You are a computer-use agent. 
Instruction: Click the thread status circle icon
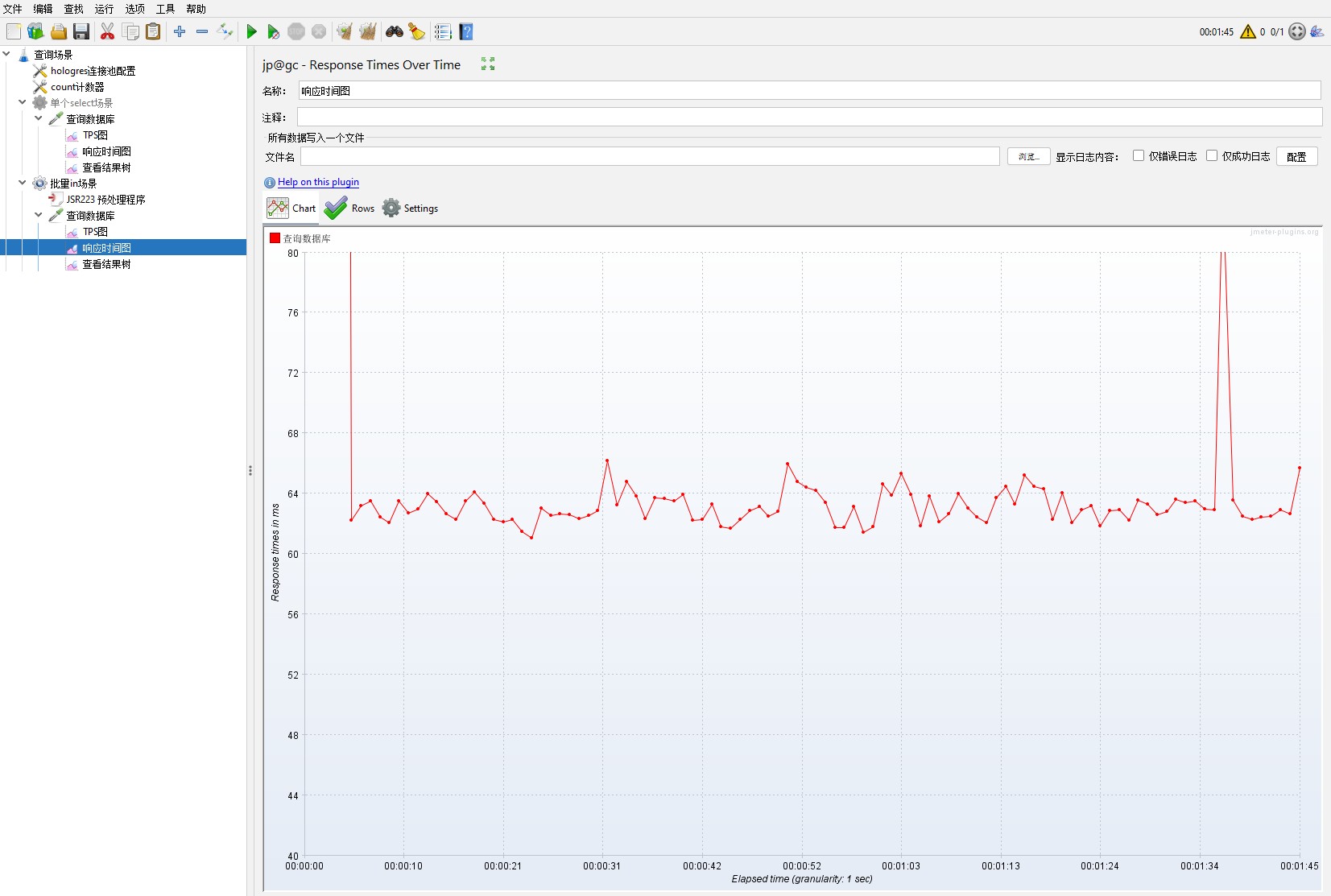[x=1297, y=31]
